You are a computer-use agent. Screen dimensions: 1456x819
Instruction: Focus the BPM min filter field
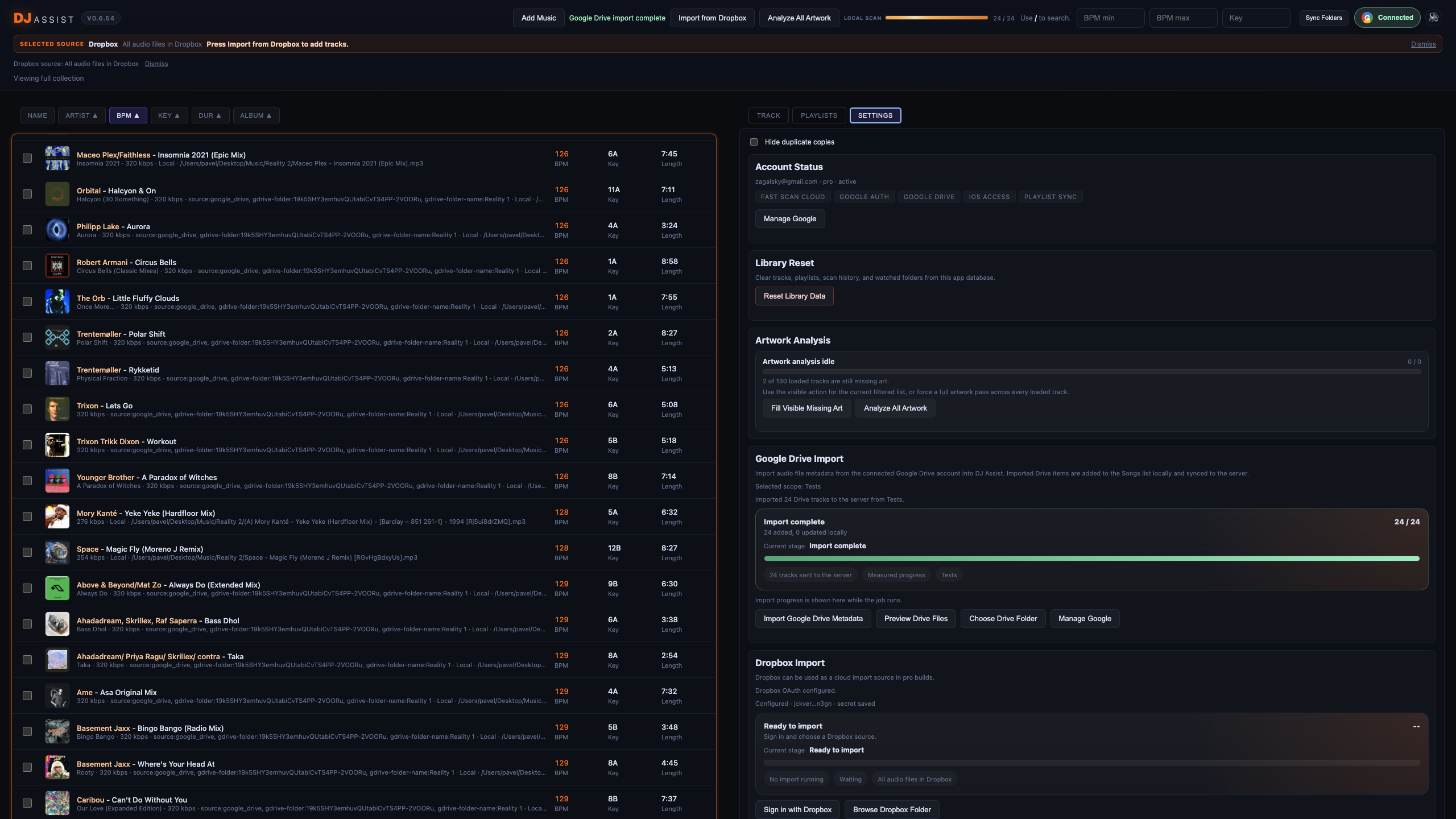click(x=1110, y=18)
